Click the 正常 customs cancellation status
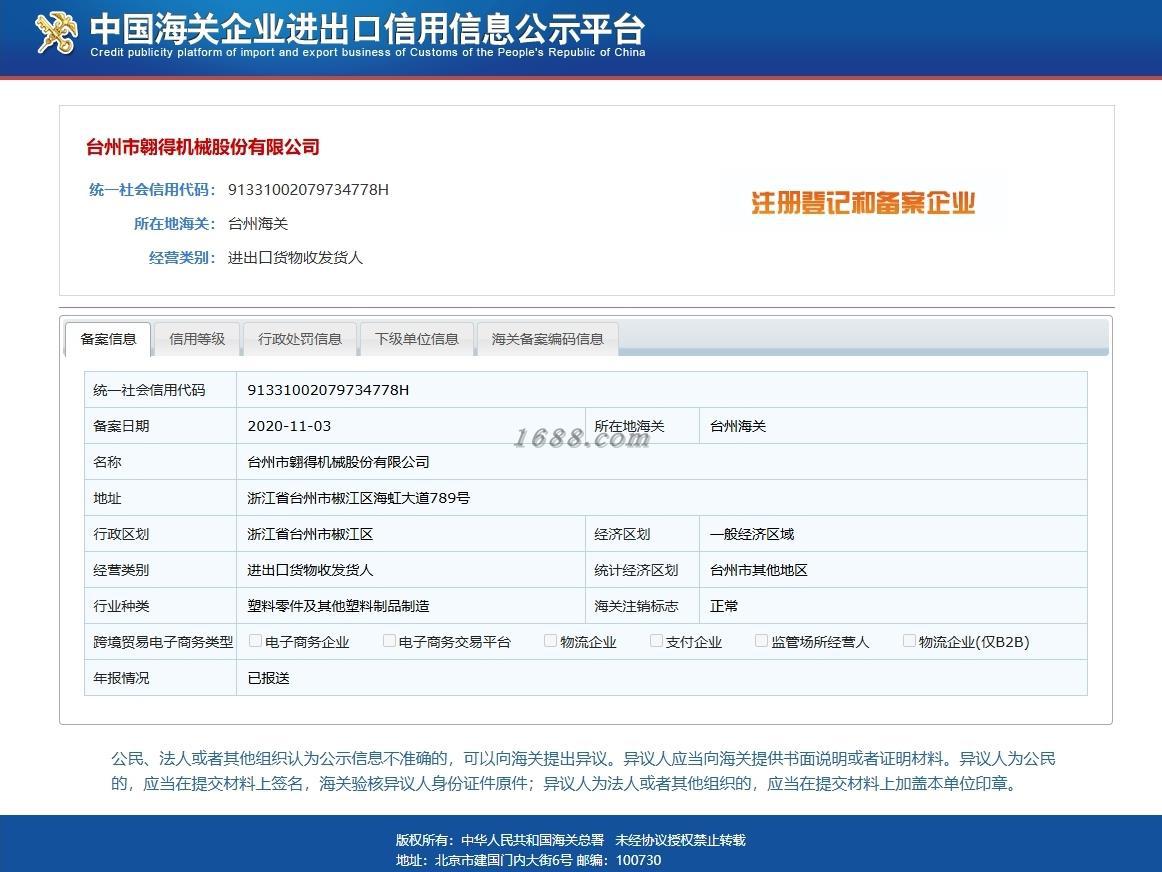The height and width of the screenshot is (872, 1162). pyautogui.click(x=723, y=606)
